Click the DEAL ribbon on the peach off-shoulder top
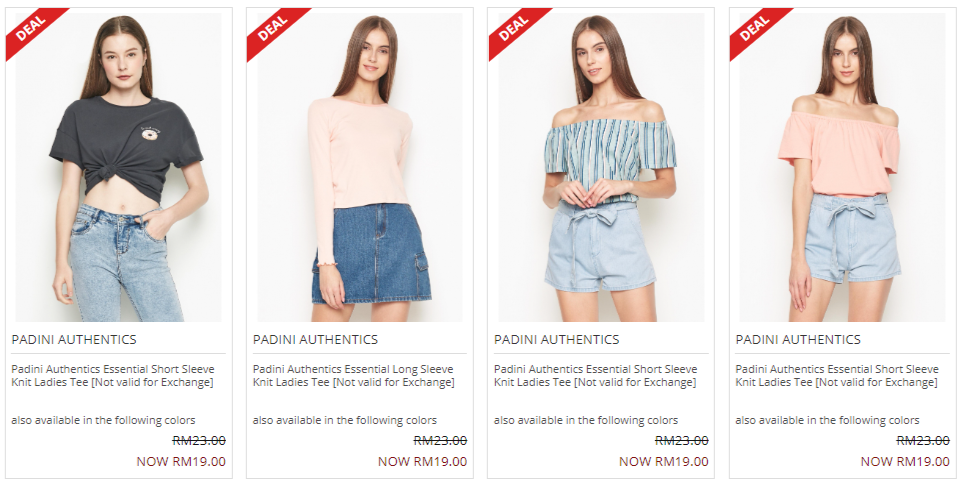Image resolution: width=964 pixels, height=485 pixels. (755, 30)
